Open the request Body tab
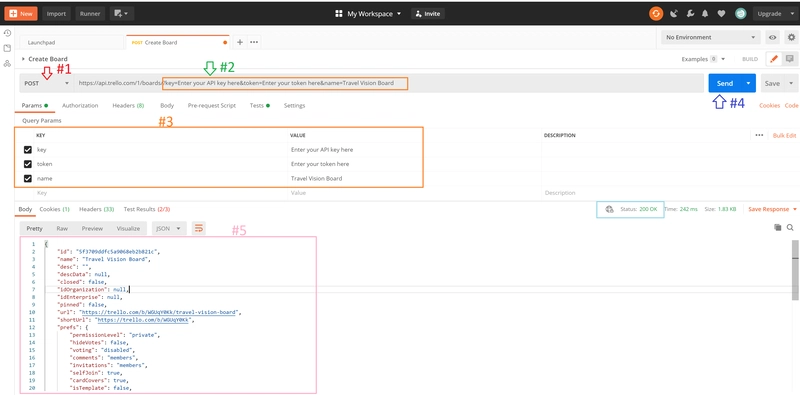 tap(167, 106)
